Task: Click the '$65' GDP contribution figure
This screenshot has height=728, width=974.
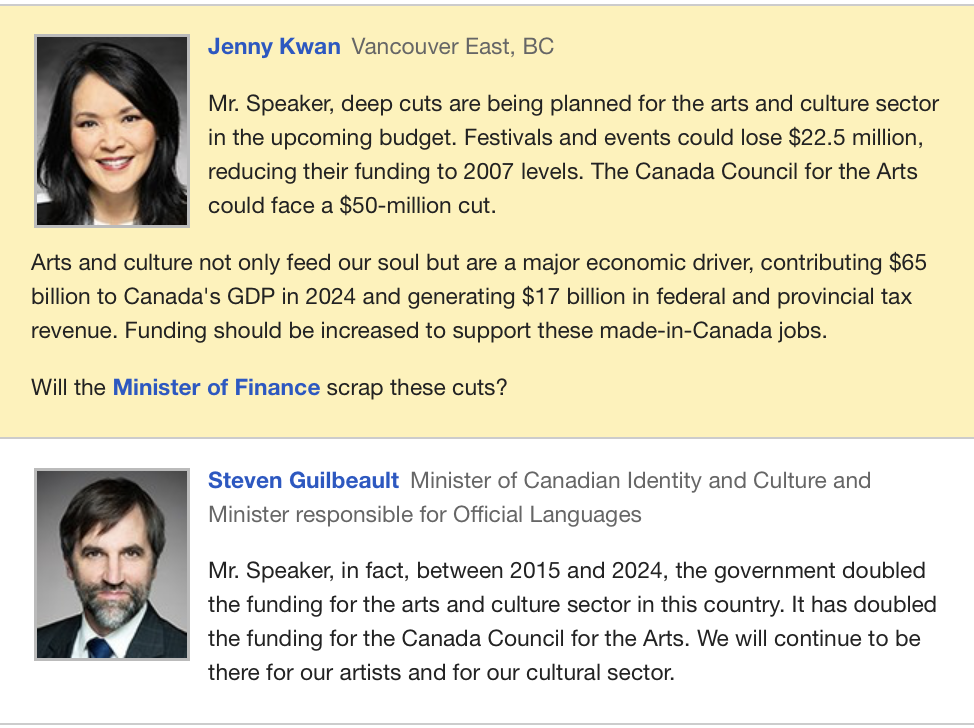Action: (907, 263)
